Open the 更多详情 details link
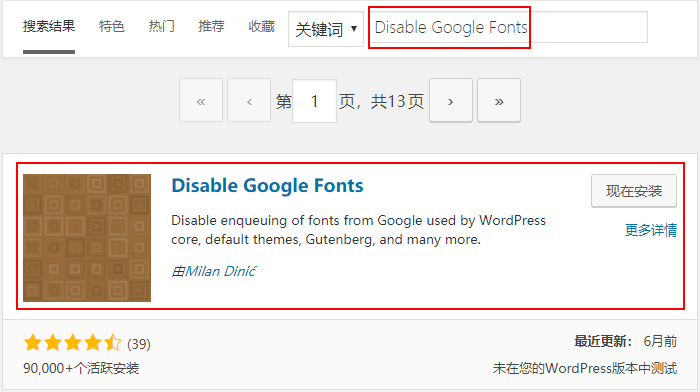 [x=651, y=230]
